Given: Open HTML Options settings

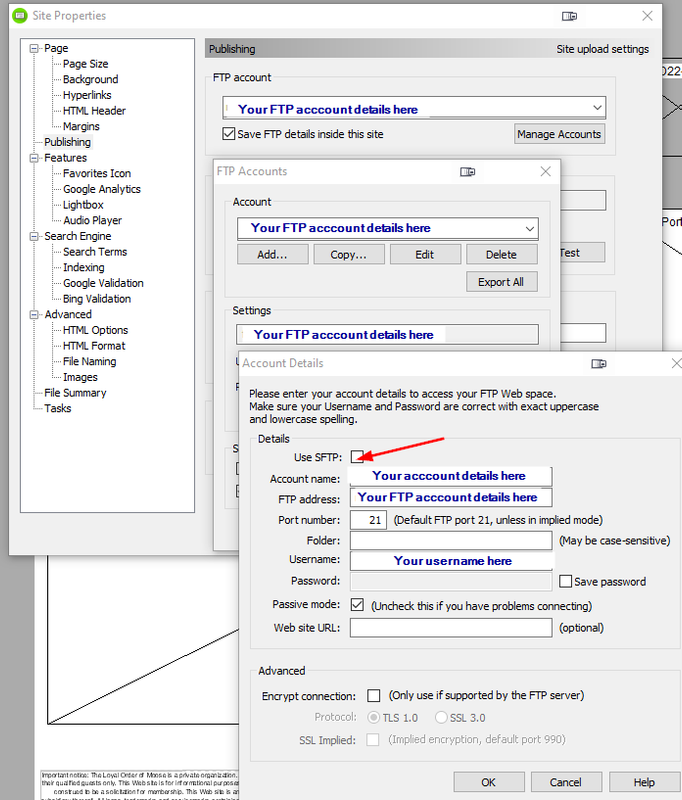Looking at the screenshot, I should pyautogui.click(x=95, y=330).
